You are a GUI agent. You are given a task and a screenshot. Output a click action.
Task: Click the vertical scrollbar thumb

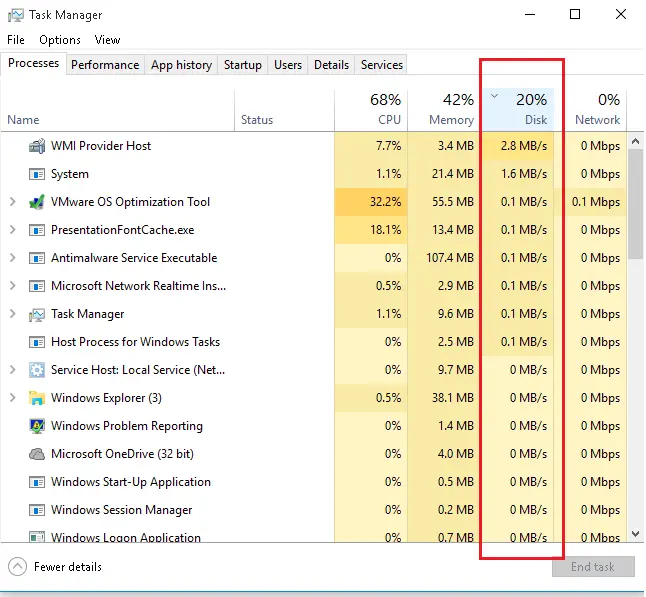pyautogui.click(x=636, y=204)
